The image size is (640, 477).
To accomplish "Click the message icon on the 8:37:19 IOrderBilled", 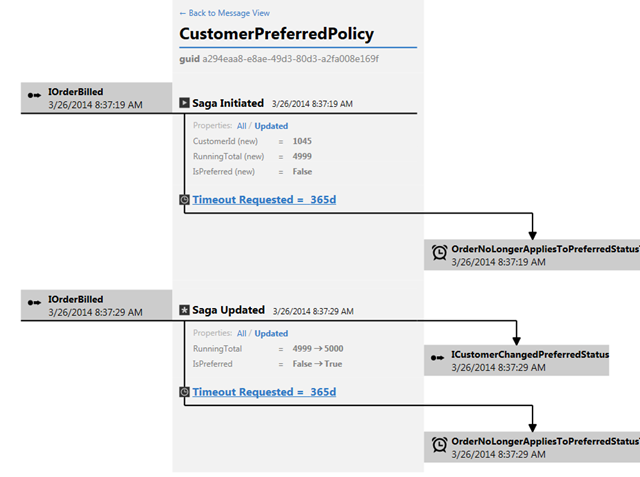I will click(34, 95).
